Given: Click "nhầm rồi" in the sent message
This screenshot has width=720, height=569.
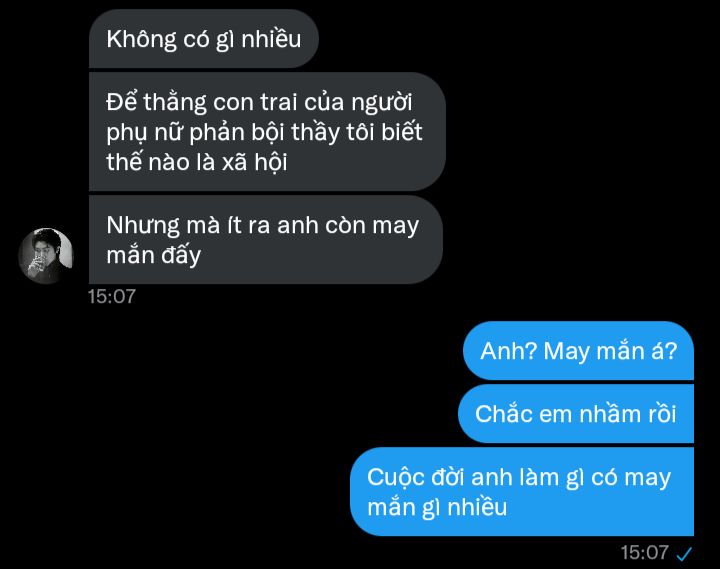Looking at the screenshot, I should [628, 414].
